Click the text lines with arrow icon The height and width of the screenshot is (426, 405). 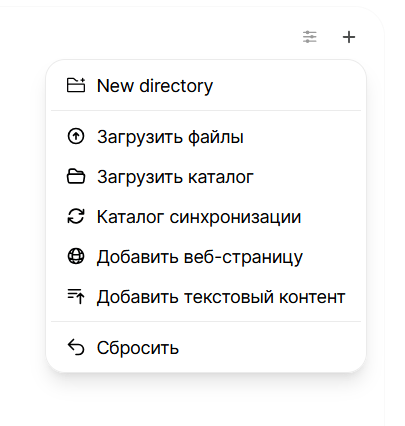click(x=76, y=296)
